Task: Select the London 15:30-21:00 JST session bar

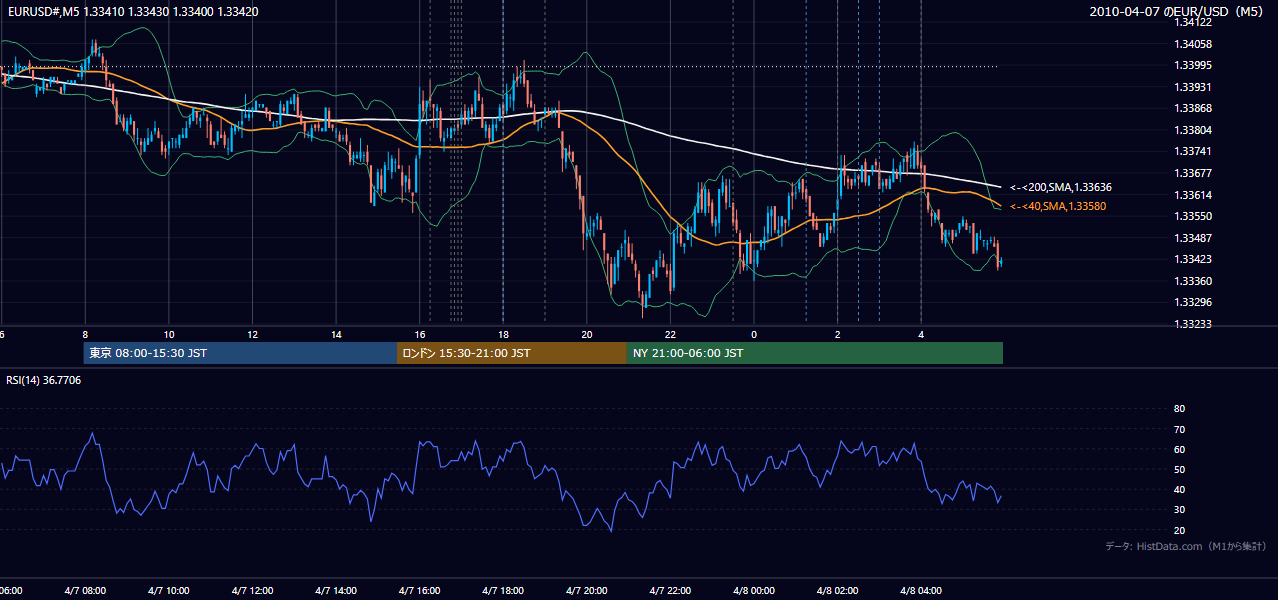Action: tap(512, 353)
